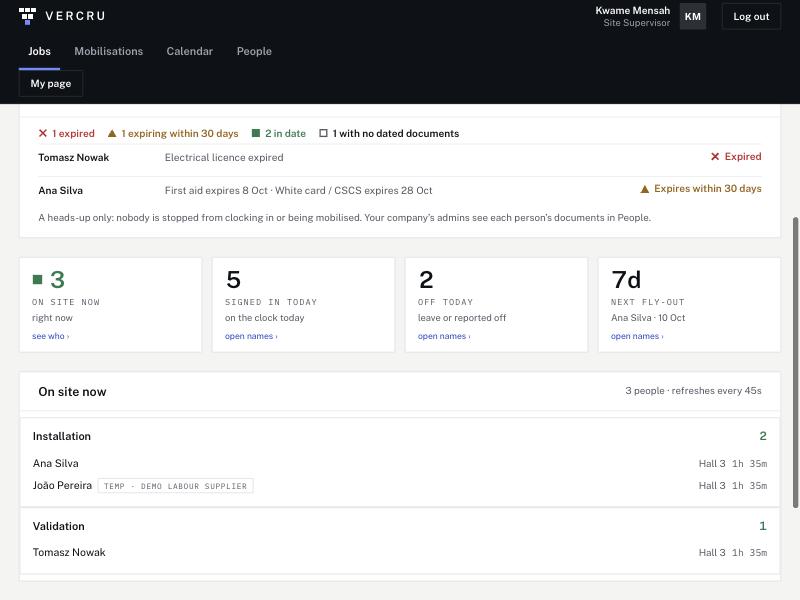Open names for Signed In Today

coord(251,336)
